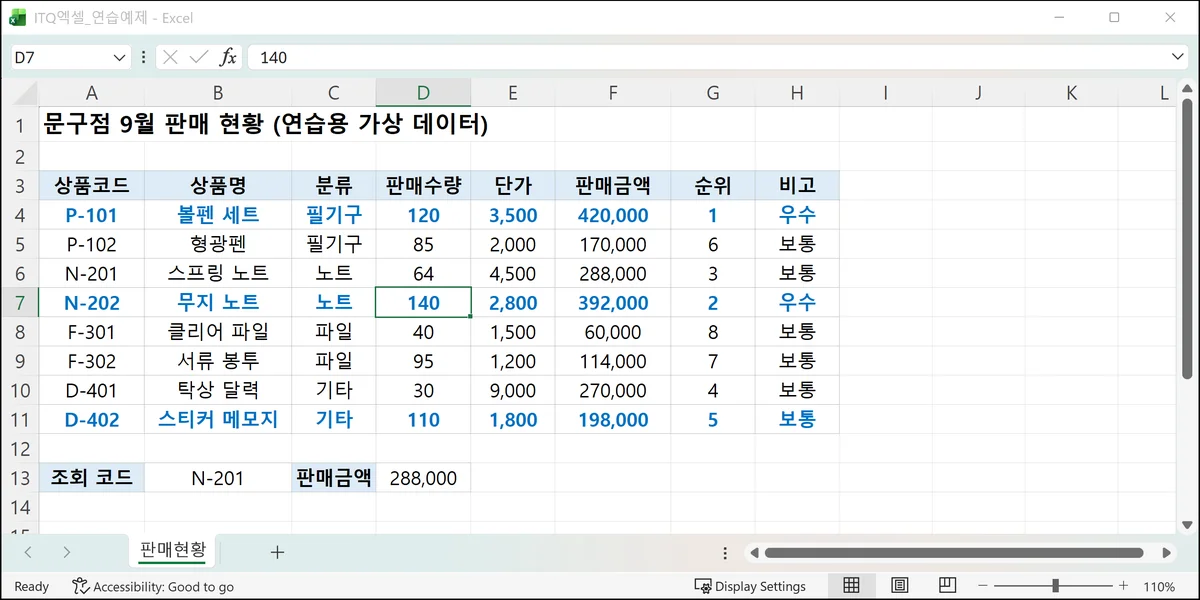Click the Excel app icon in title bar

(18, 17)
